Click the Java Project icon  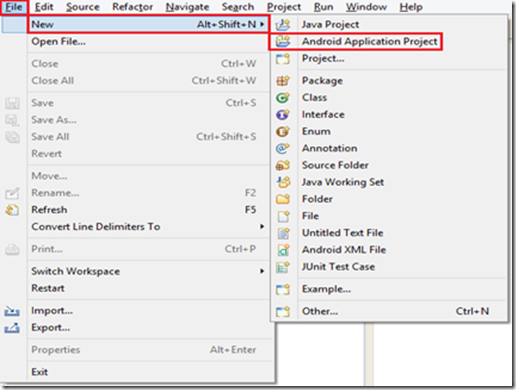(x=283, y=24)
